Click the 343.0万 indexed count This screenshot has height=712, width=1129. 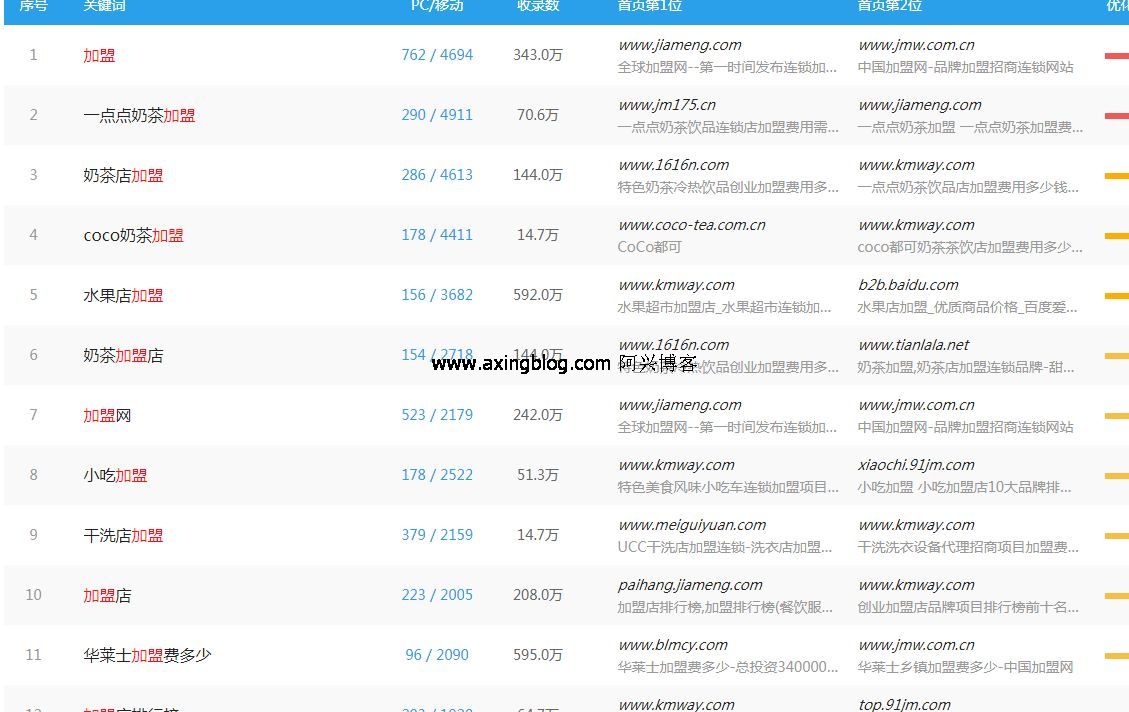(538, 55)
